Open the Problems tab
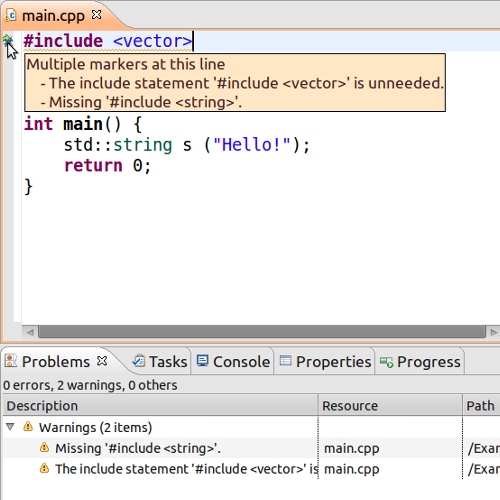 pos(56,362)
